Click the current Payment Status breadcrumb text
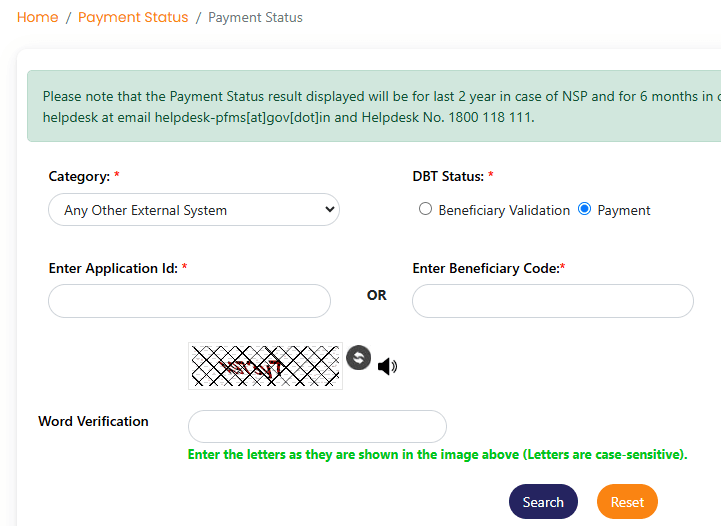 coord(255,17)
